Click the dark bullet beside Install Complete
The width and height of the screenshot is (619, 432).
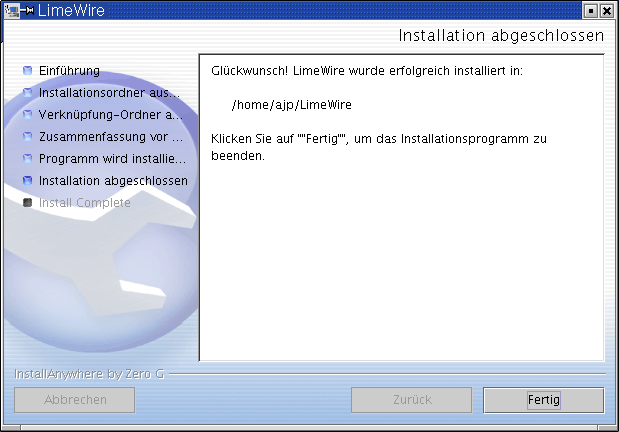28,203
